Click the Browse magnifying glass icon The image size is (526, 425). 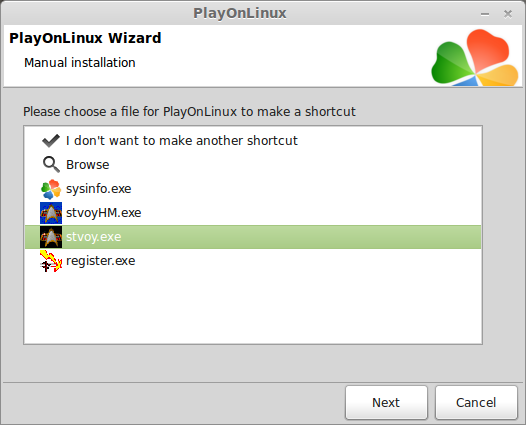pyautogui.click(x=51, y=165)
